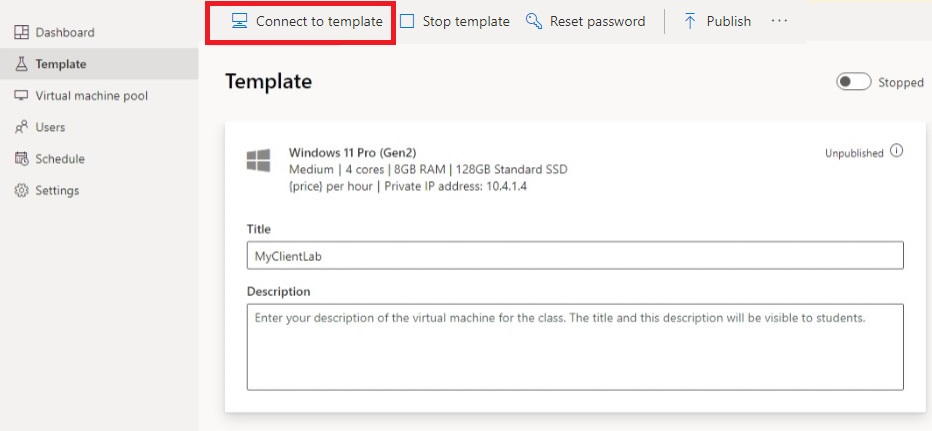Open the Virtual machine pool page

(x=91, y=96)
